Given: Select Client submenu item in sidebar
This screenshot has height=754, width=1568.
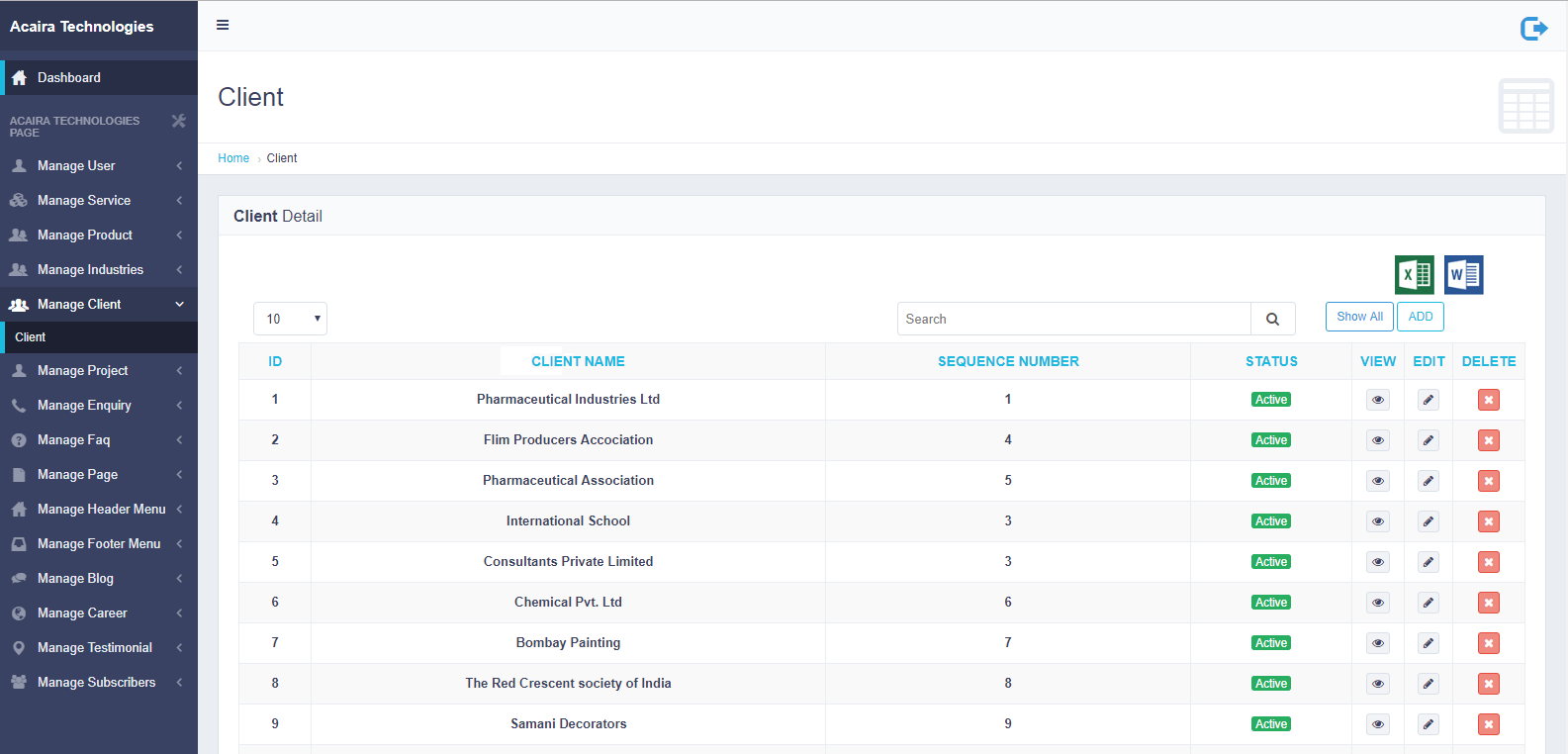Looking at the screenshot, I should (31, 337).
